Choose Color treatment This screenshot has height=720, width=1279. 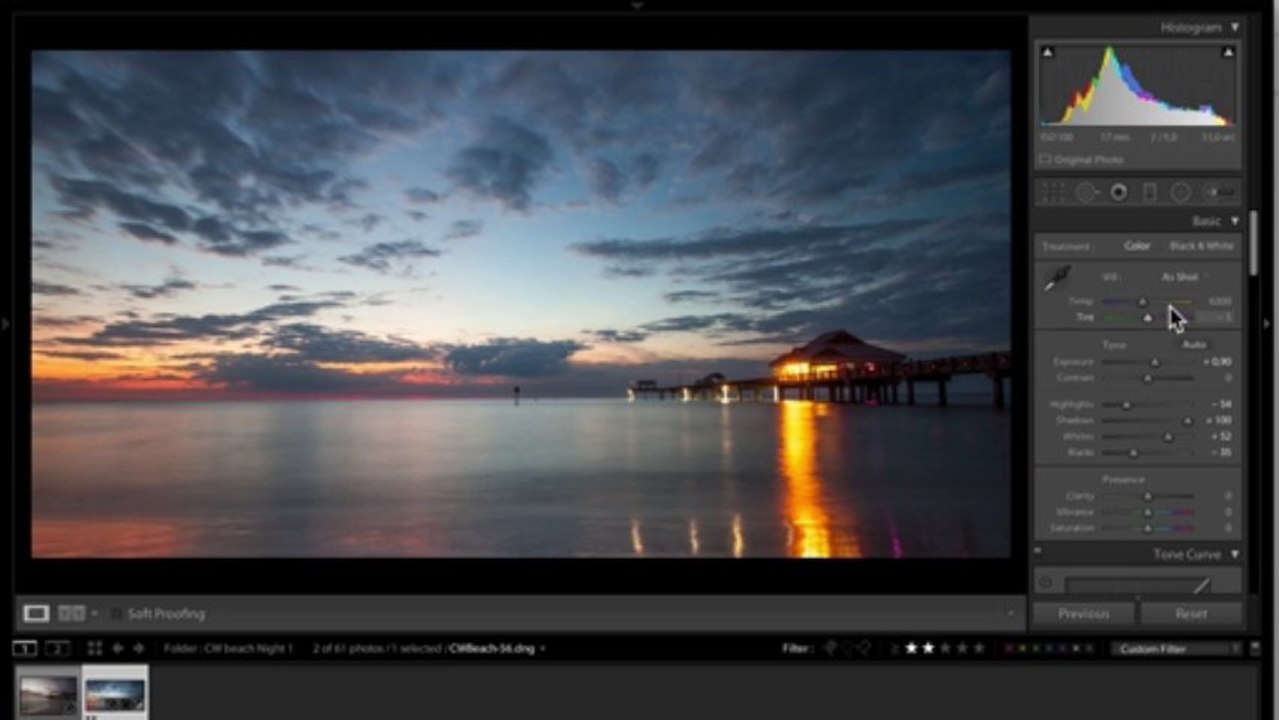[1137, 245]
